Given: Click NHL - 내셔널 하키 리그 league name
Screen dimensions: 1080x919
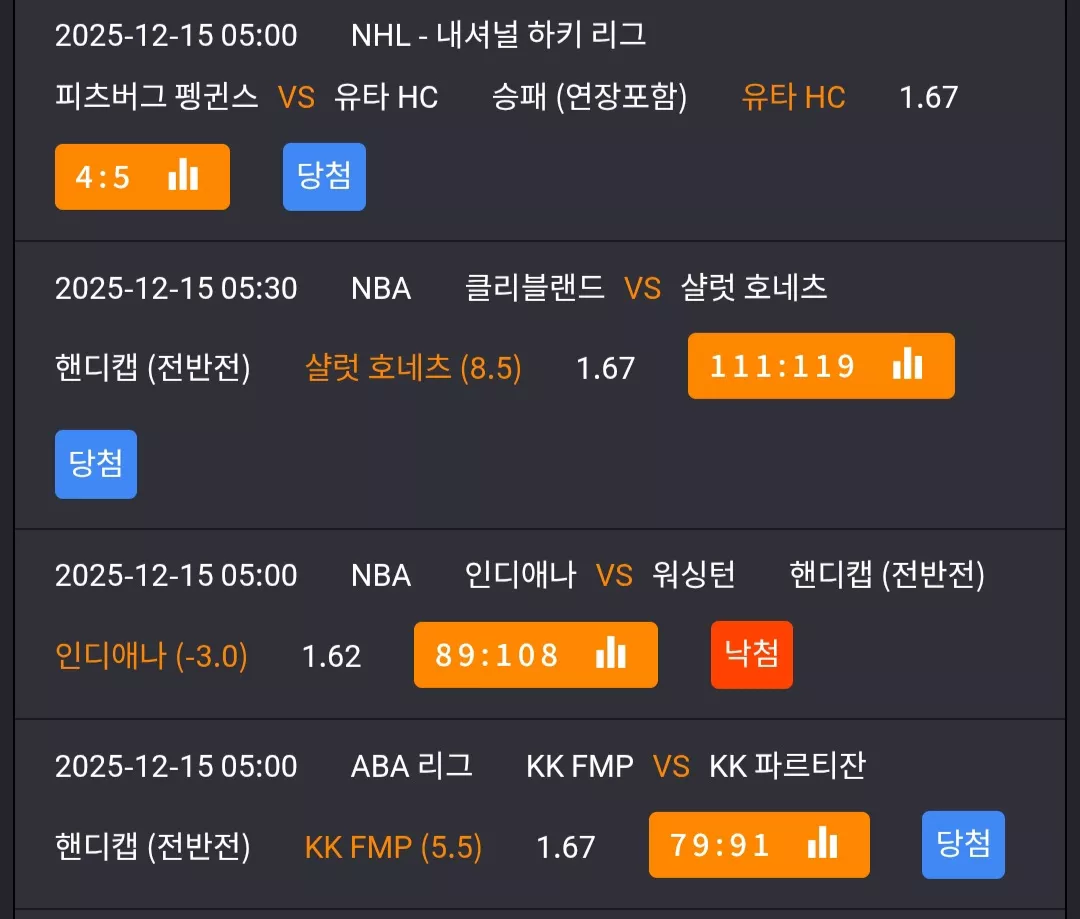Looking at the screenshot, I should click(499, 35).
